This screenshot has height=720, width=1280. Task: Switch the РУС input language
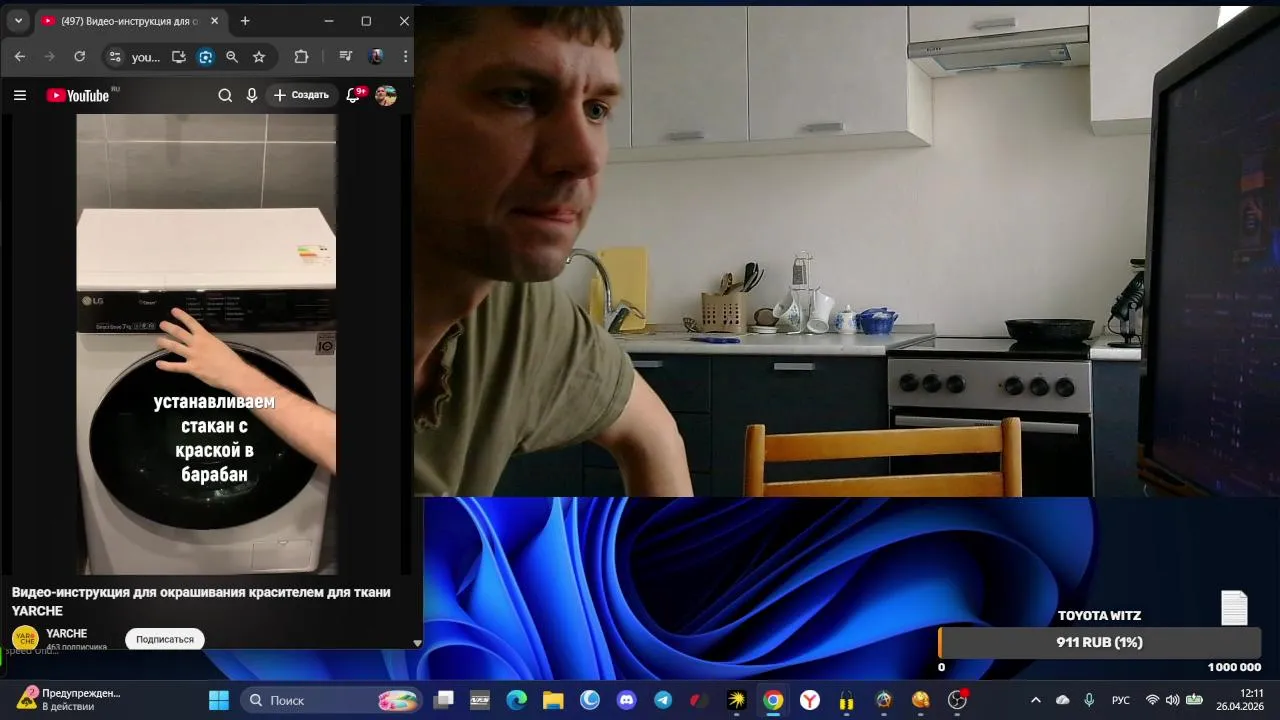[x=1121, y=700]
